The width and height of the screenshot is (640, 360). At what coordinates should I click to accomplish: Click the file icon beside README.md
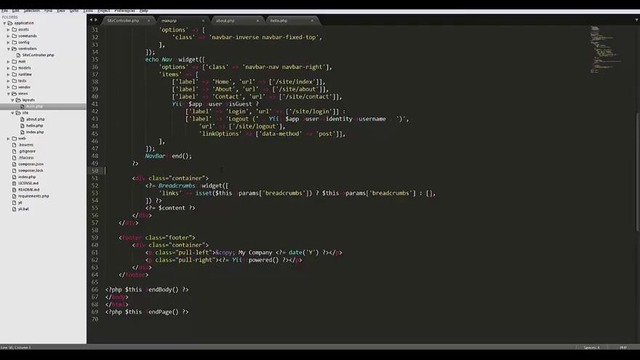tap(14, 189)
